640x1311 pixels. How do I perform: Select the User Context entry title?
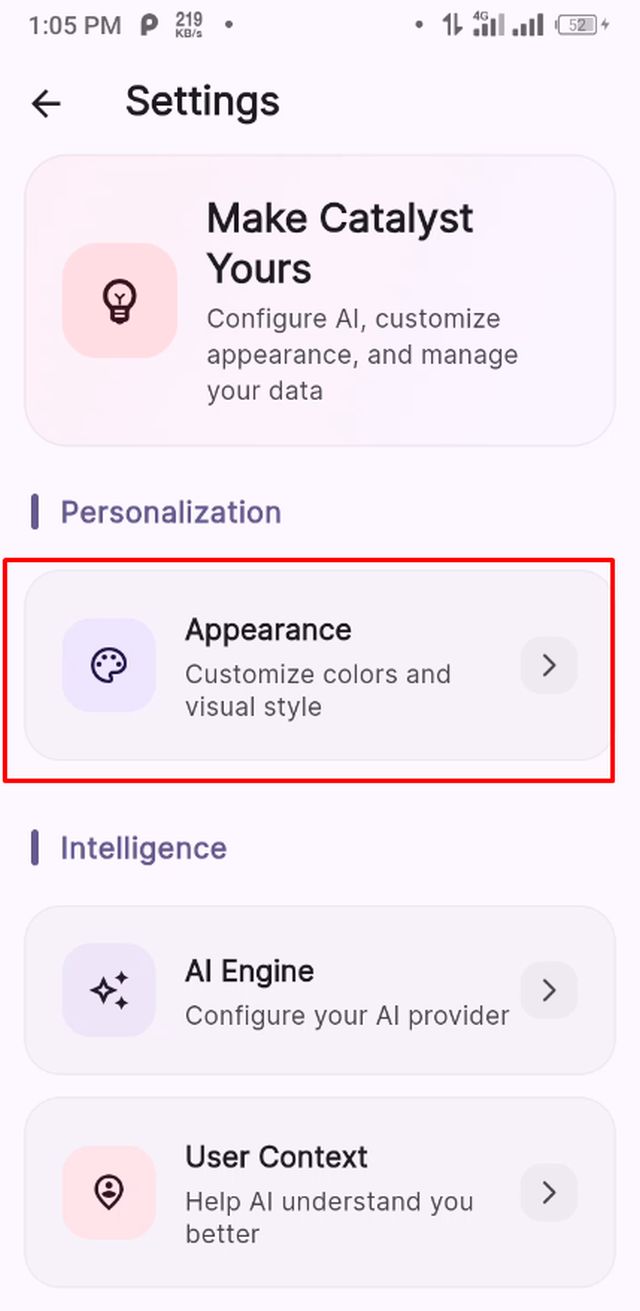click(276, 1157)
